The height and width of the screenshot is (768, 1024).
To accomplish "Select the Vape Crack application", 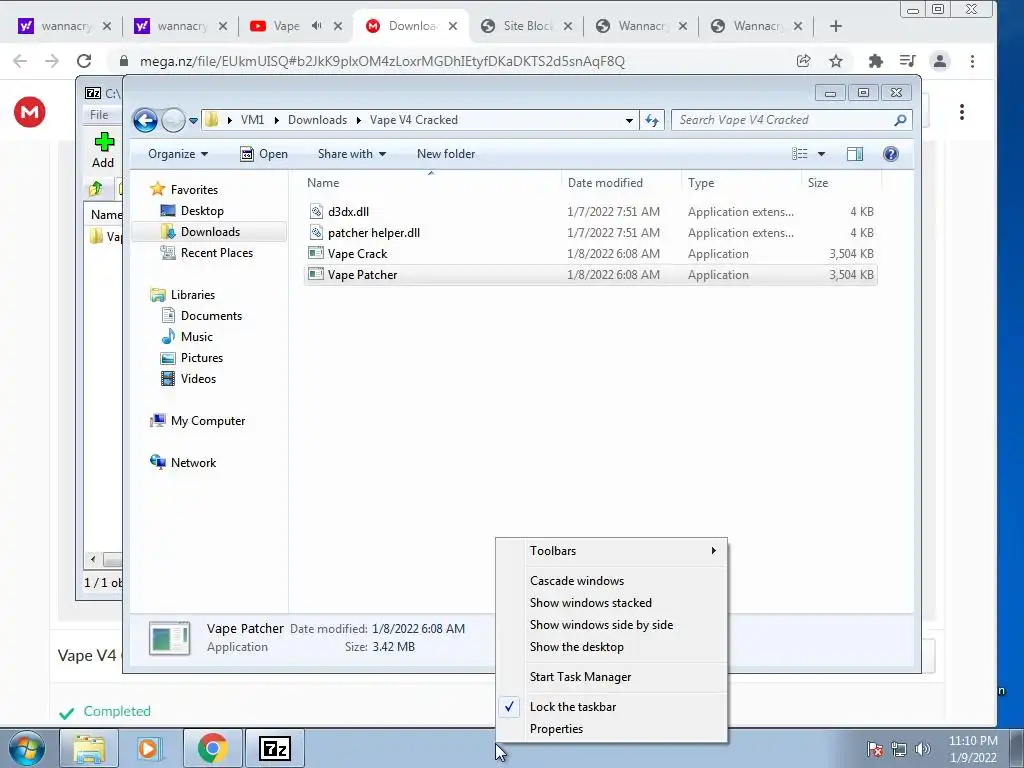I will coord(590,253).
